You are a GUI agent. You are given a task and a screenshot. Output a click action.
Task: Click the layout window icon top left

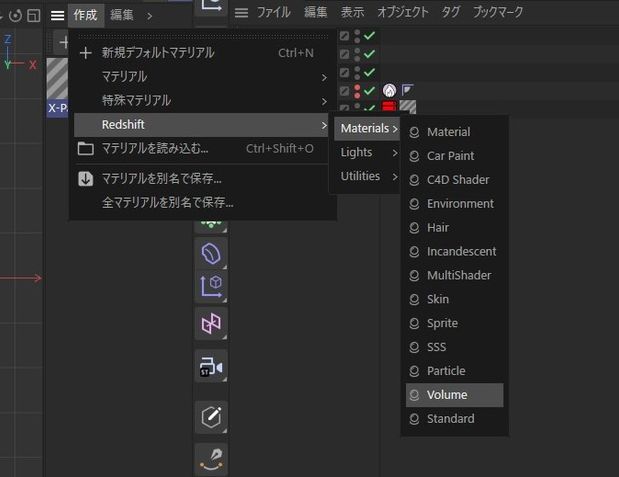(x=34, y=16)
